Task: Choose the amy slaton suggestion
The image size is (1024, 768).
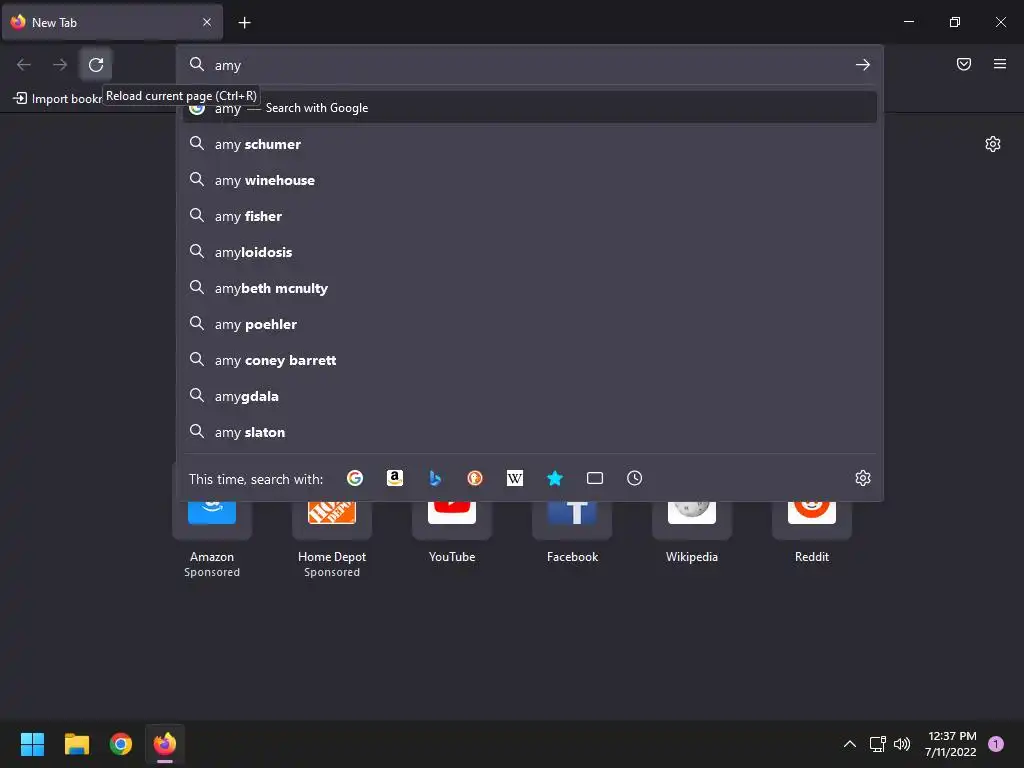Action: tap(530, 432)
